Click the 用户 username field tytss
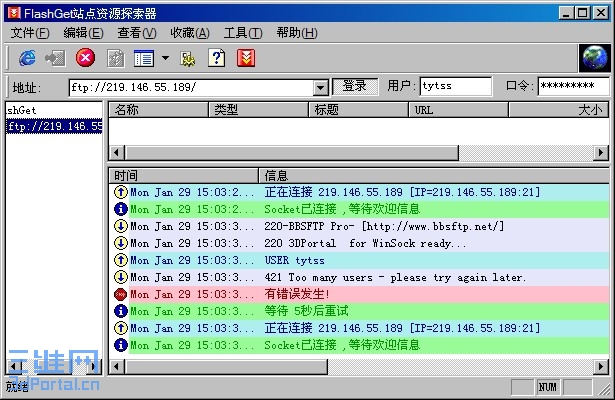Screen dimensions: 615x400 pos(456,86)
